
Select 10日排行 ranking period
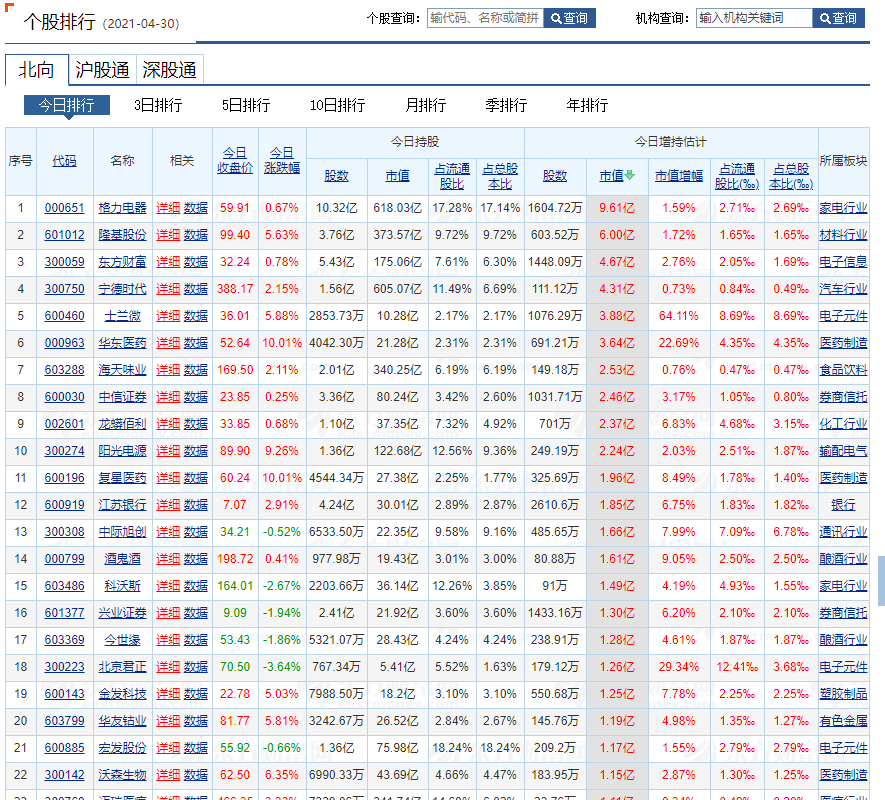(338, 105)
